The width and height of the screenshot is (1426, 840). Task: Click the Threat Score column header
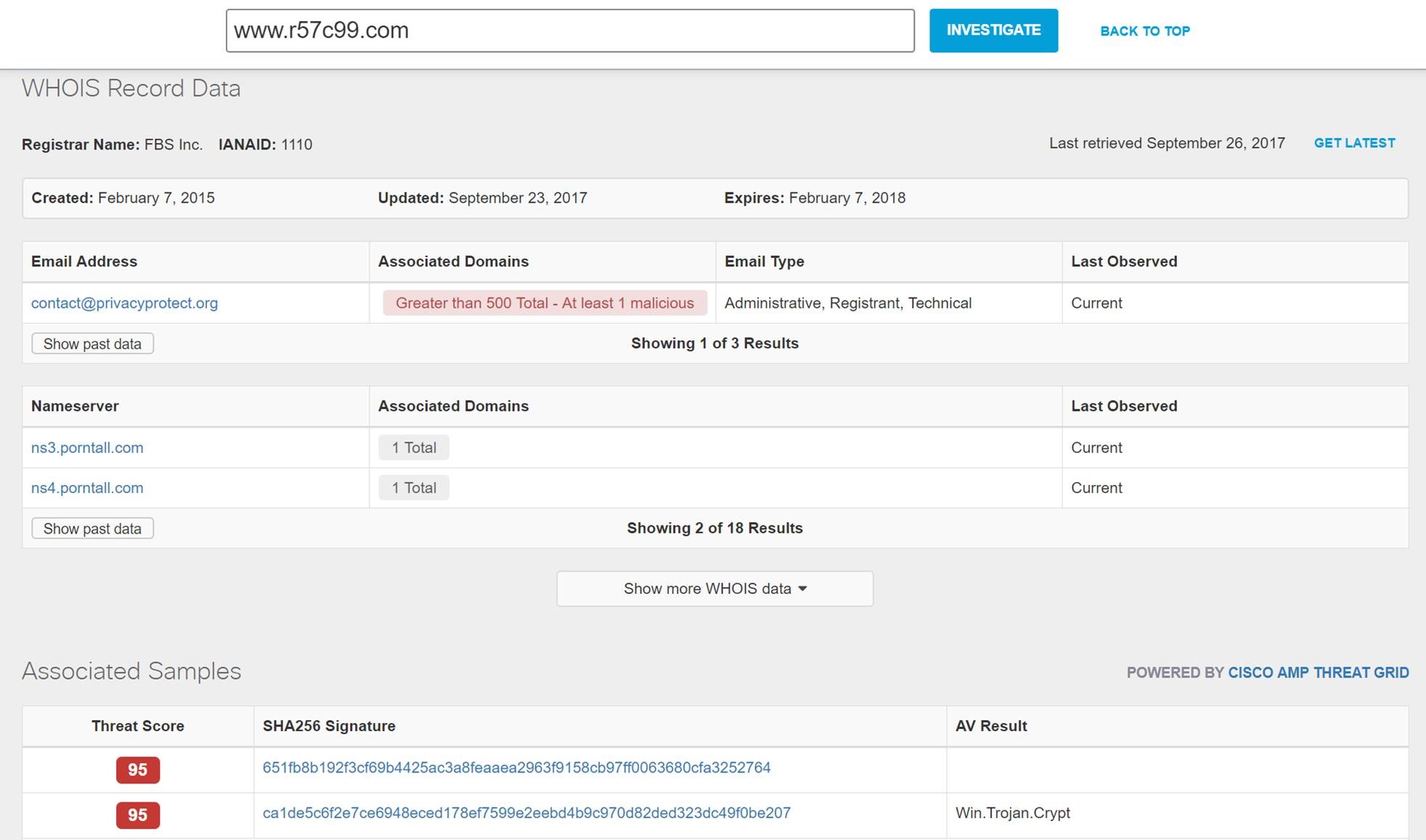click(137, 726)
